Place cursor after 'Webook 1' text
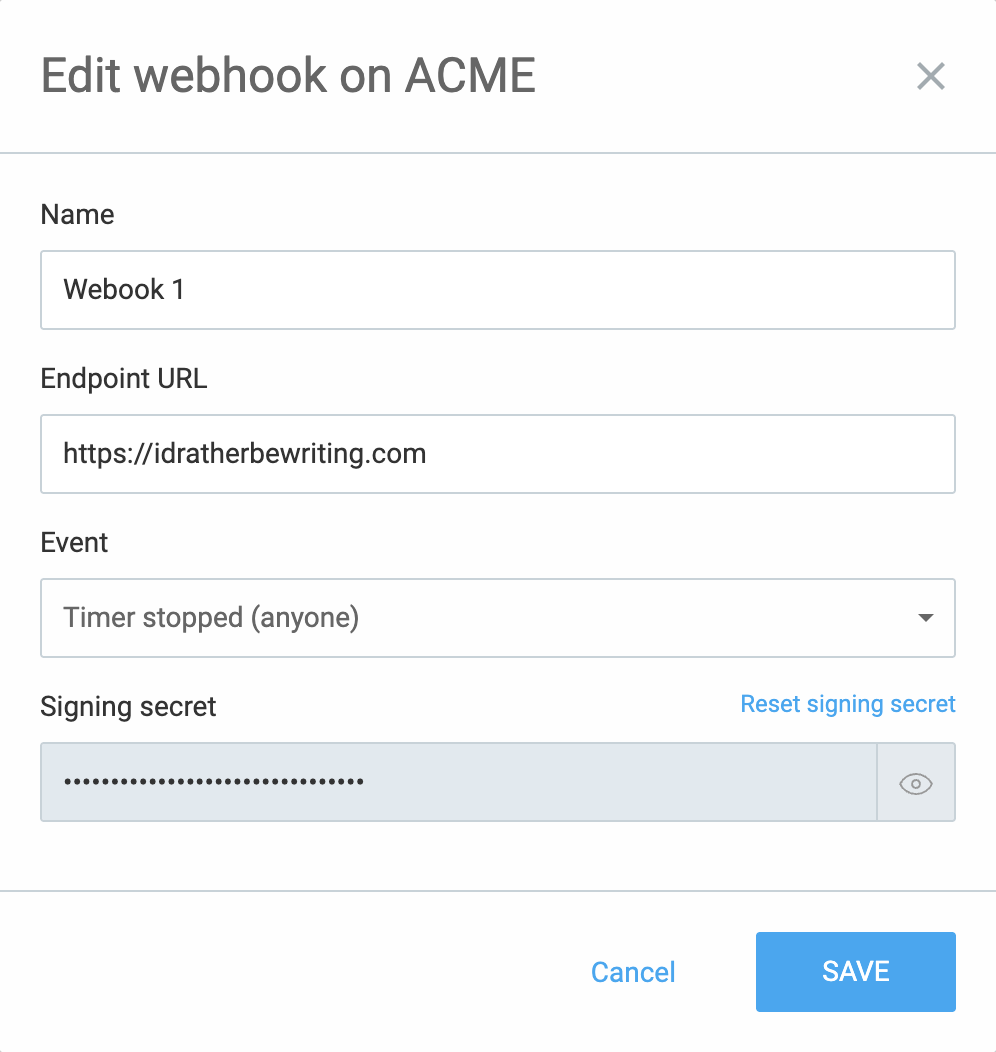Screen dimensions: 996x1052 tap(186, 290)
